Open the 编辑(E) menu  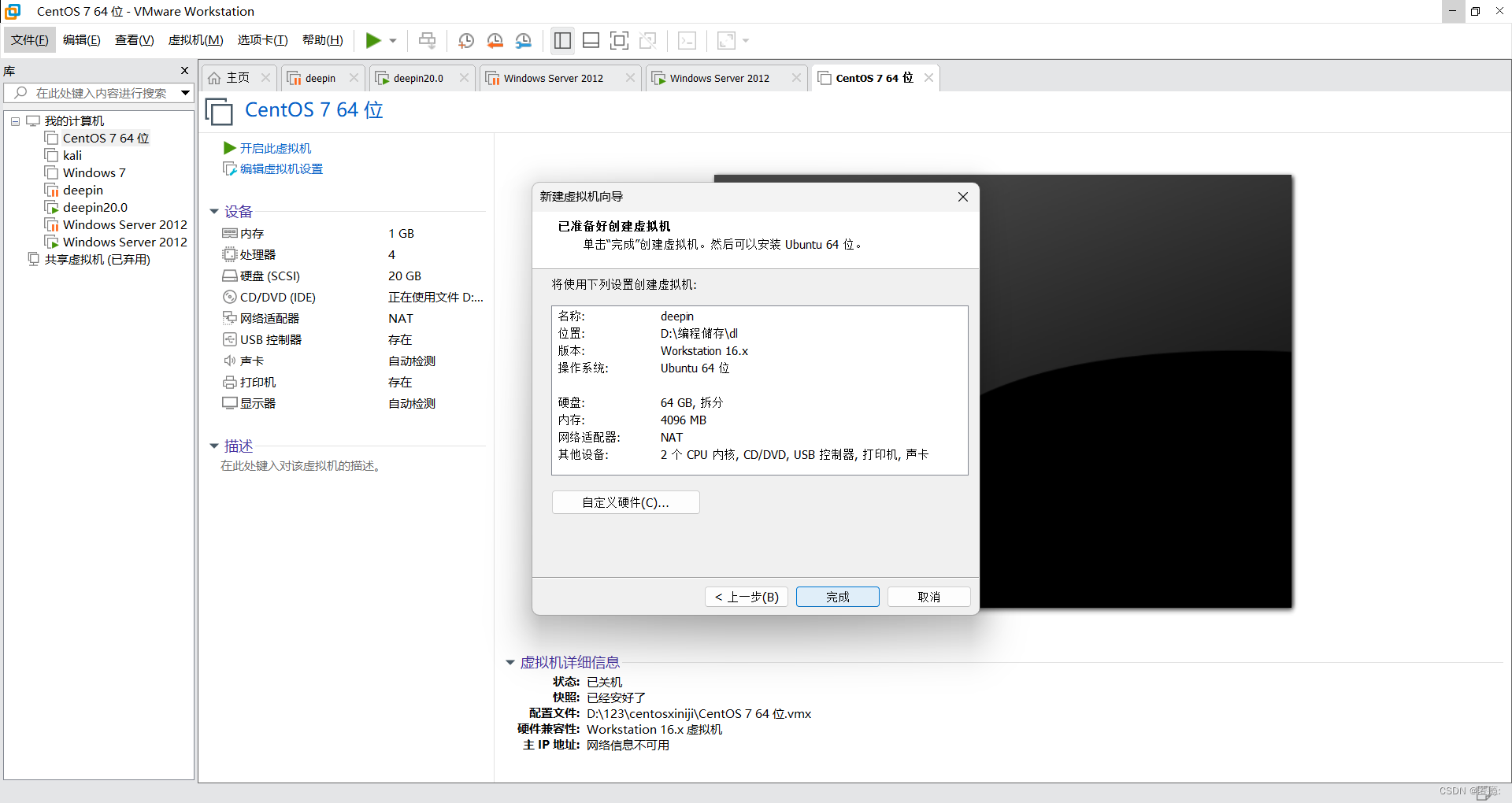coord(82,40)
